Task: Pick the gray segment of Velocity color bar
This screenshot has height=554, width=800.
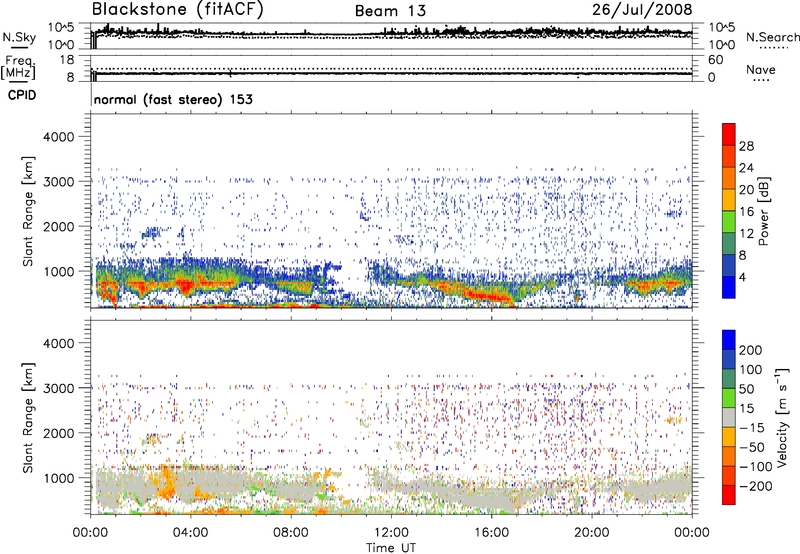Action: [x=729, y=417]
